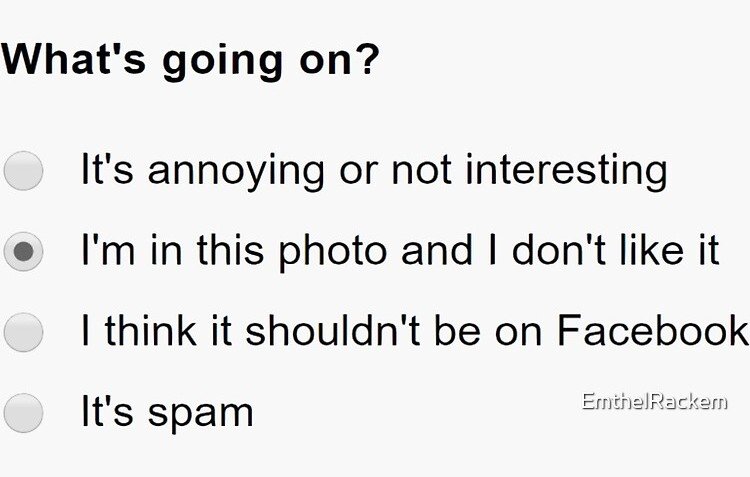The width and height of the screenshot is (750, 477).
Task: Click the word "think" in the third option
Action: coord(151,330)
